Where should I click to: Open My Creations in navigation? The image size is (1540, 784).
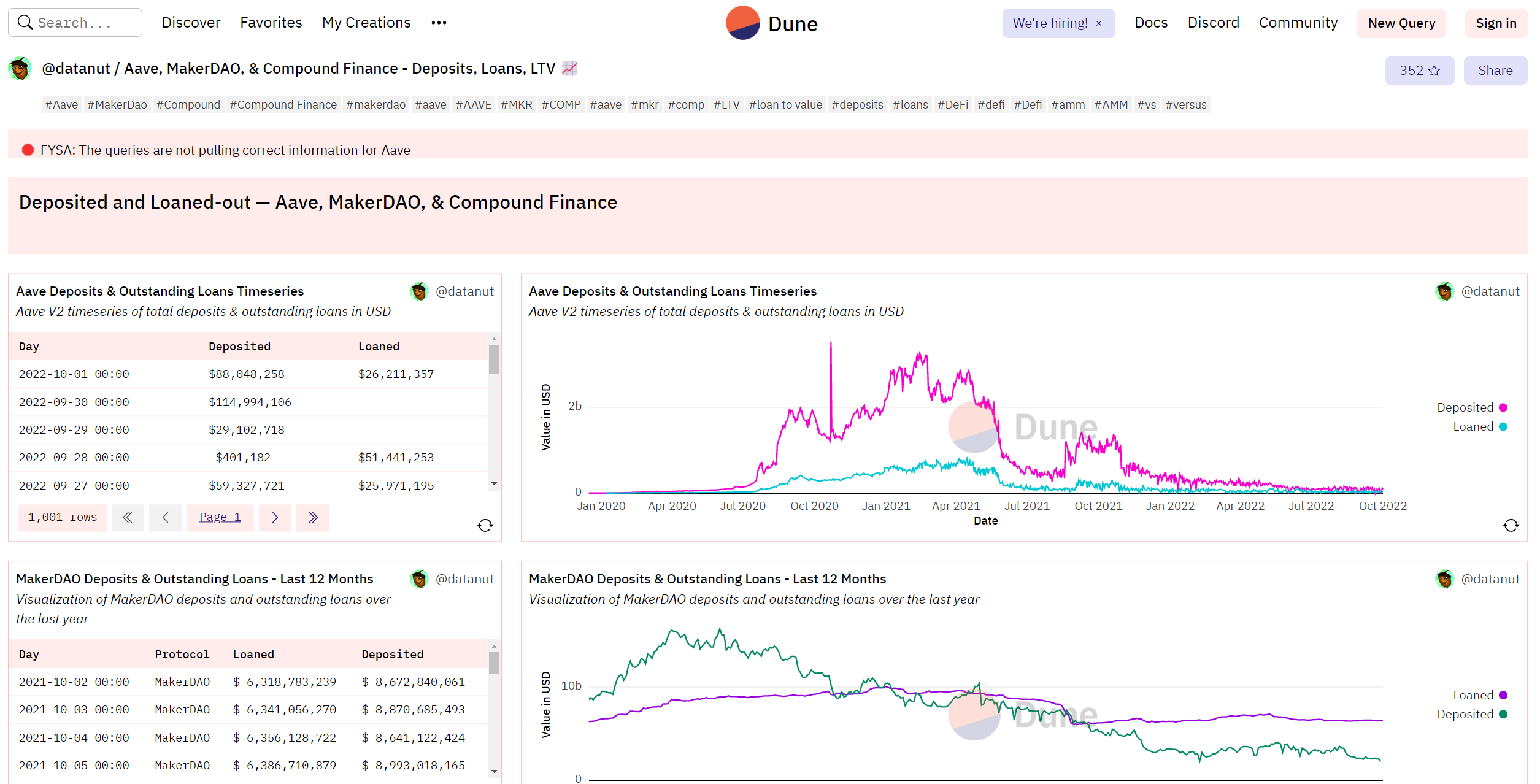(366, 23)
